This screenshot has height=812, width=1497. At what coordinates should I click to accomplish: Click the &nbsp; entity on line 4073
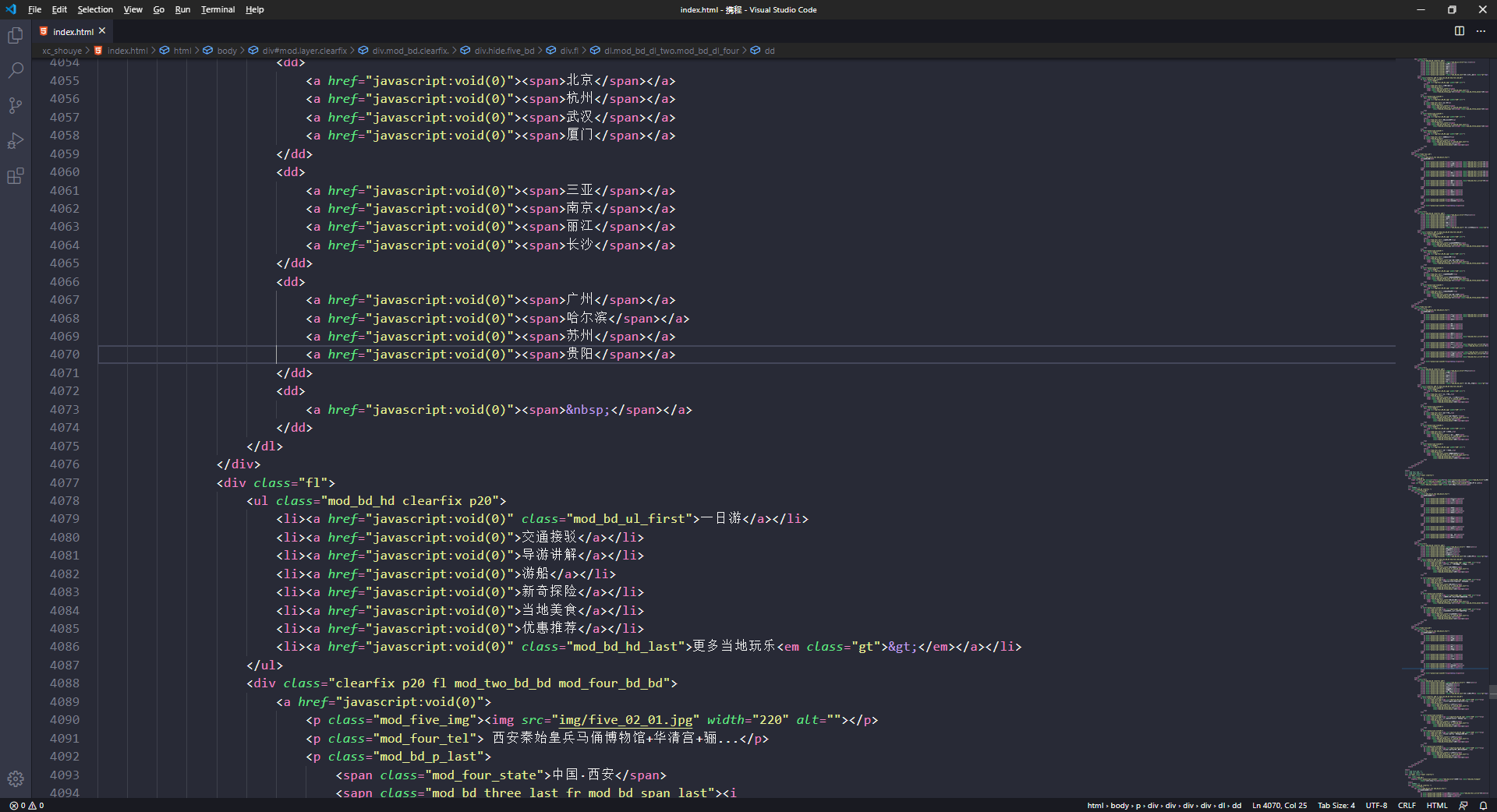click(x=588, y=410)
